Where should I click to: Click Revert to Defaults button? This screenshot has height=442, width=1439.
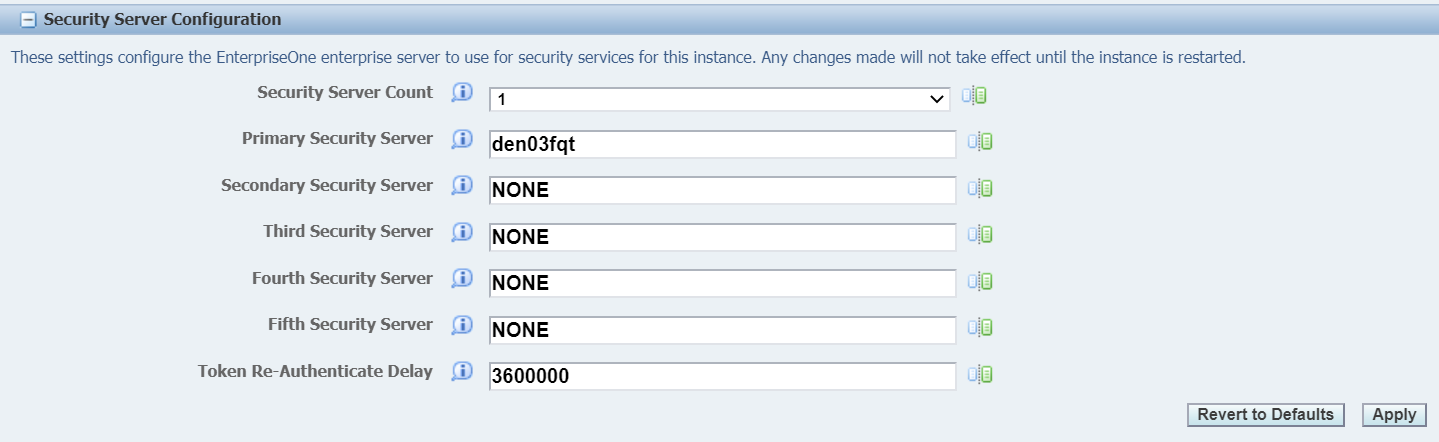[1265, 415]
